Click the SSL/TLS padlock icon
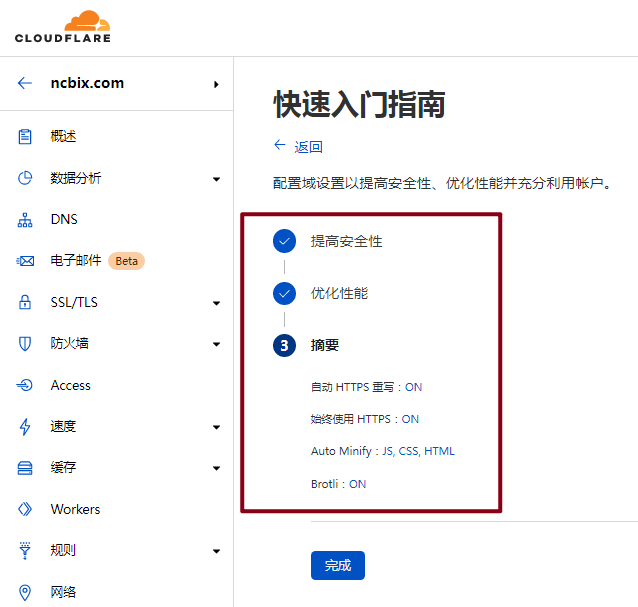 25,302
